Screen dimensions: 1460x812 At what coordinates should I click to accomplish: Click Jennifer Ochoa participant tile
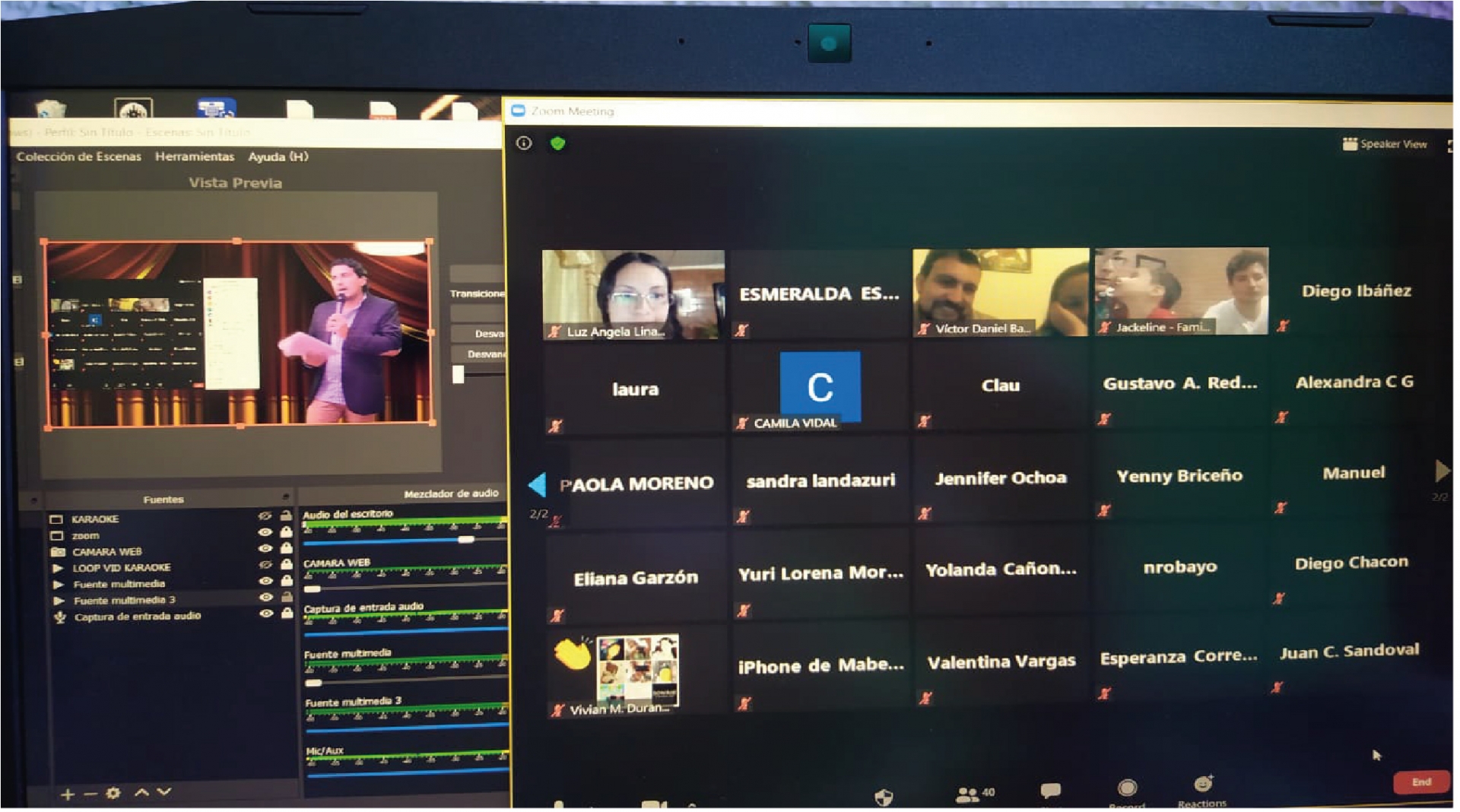[1001, 478]
